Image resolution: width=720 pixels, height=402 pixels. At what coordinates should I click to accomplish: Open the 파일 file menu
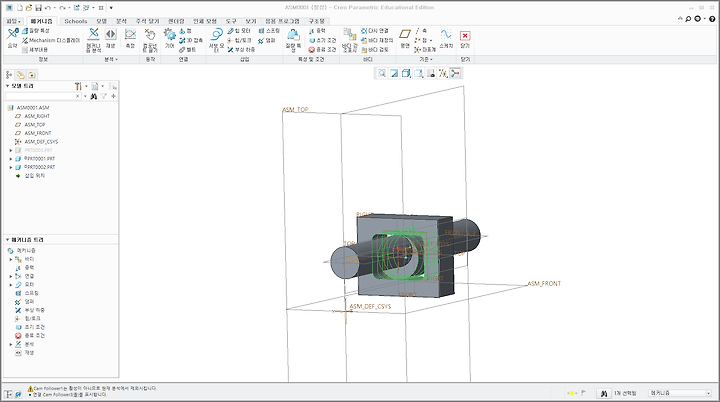[x=13, y=21]
